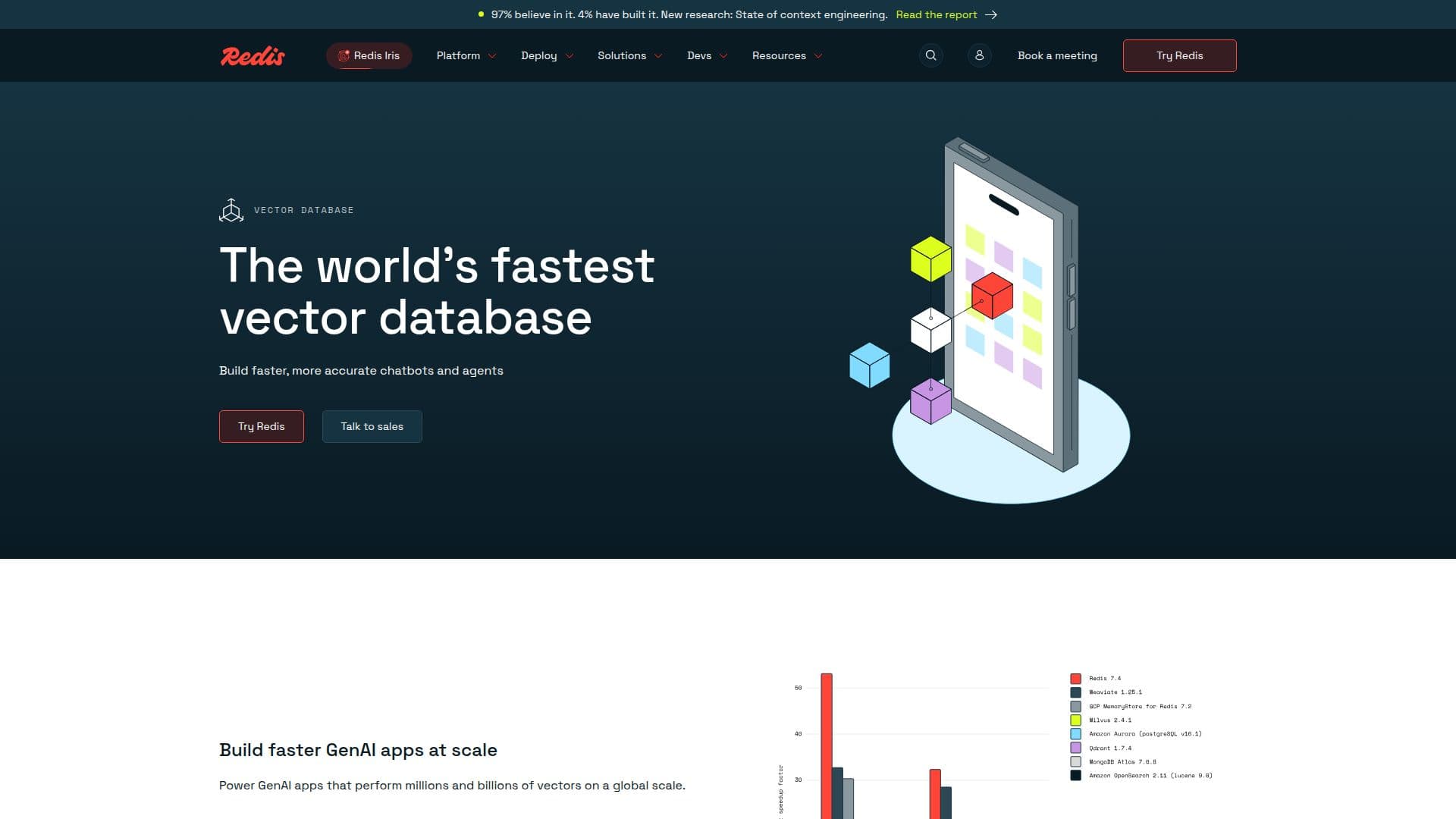Click the arrow after Read the report

pos(990,14)
